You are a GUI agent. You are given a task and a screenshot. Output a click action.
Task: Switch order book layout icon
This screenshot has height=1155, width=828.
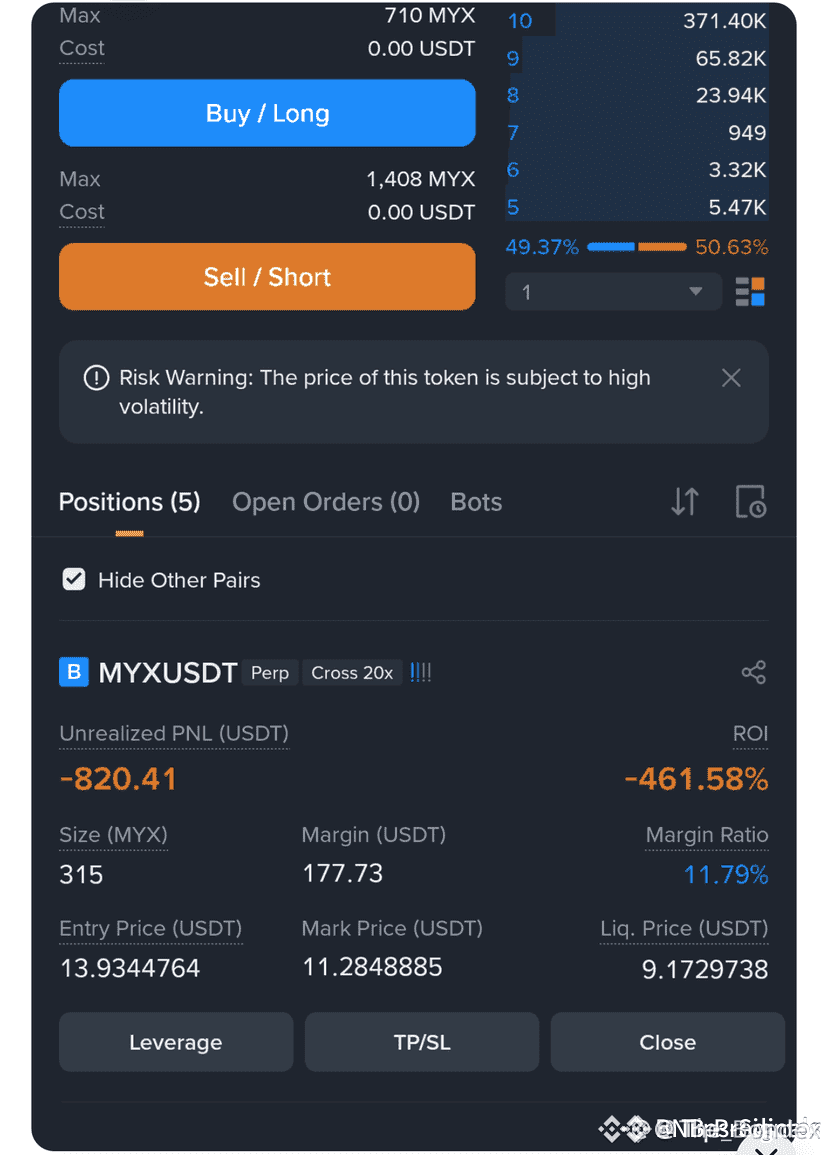(x=750, y=292)
